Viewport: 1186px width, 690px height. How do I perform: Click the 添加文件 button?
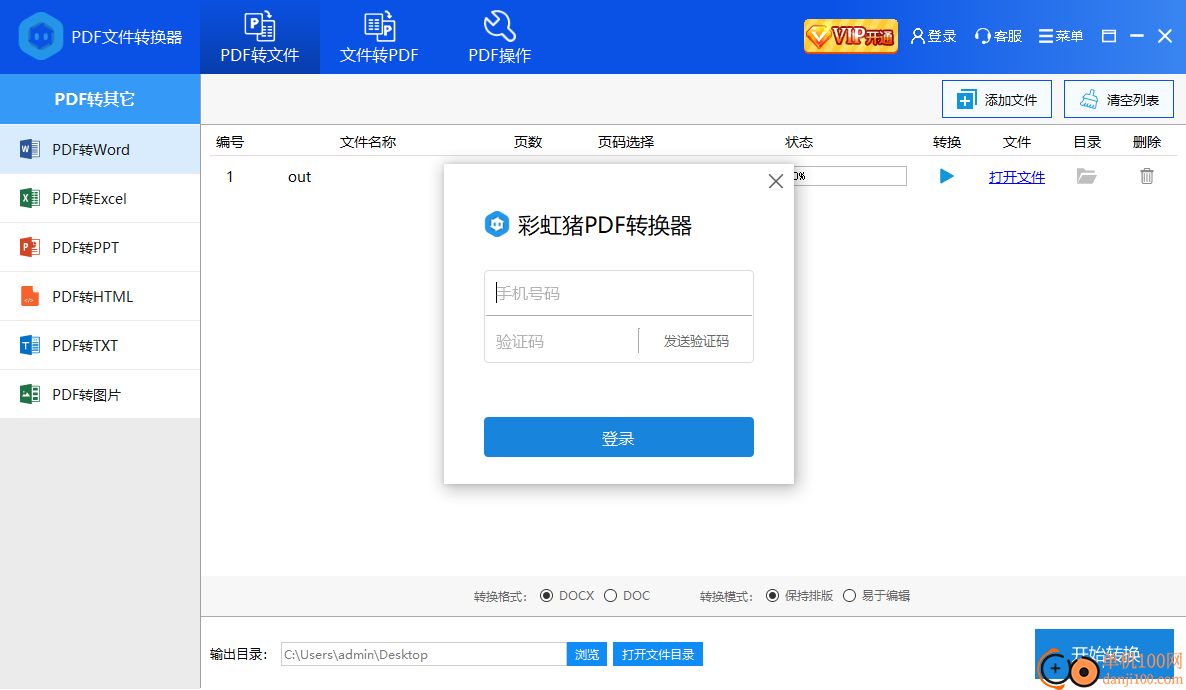coord(996,99)
